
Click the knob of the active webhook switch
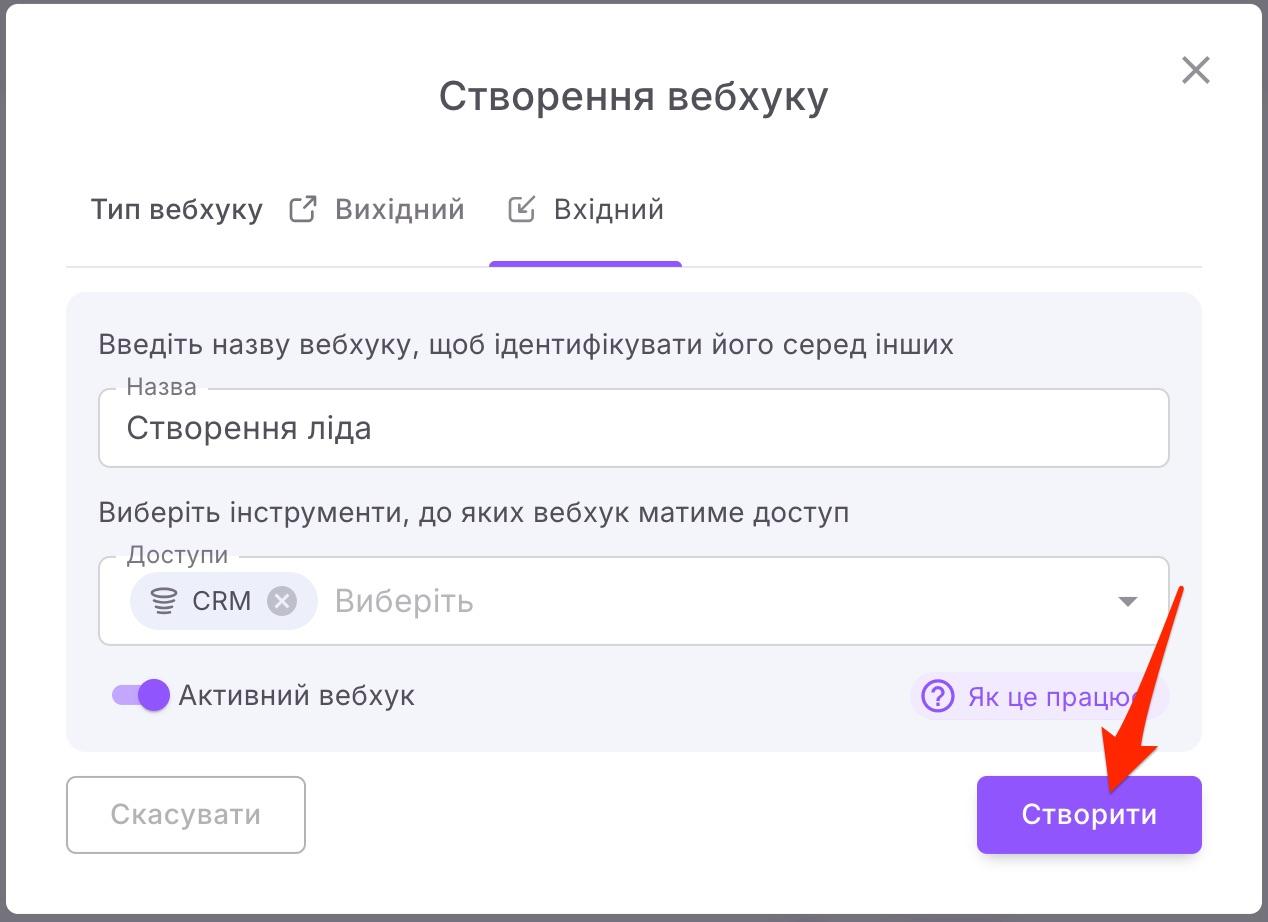coord(152,694)
